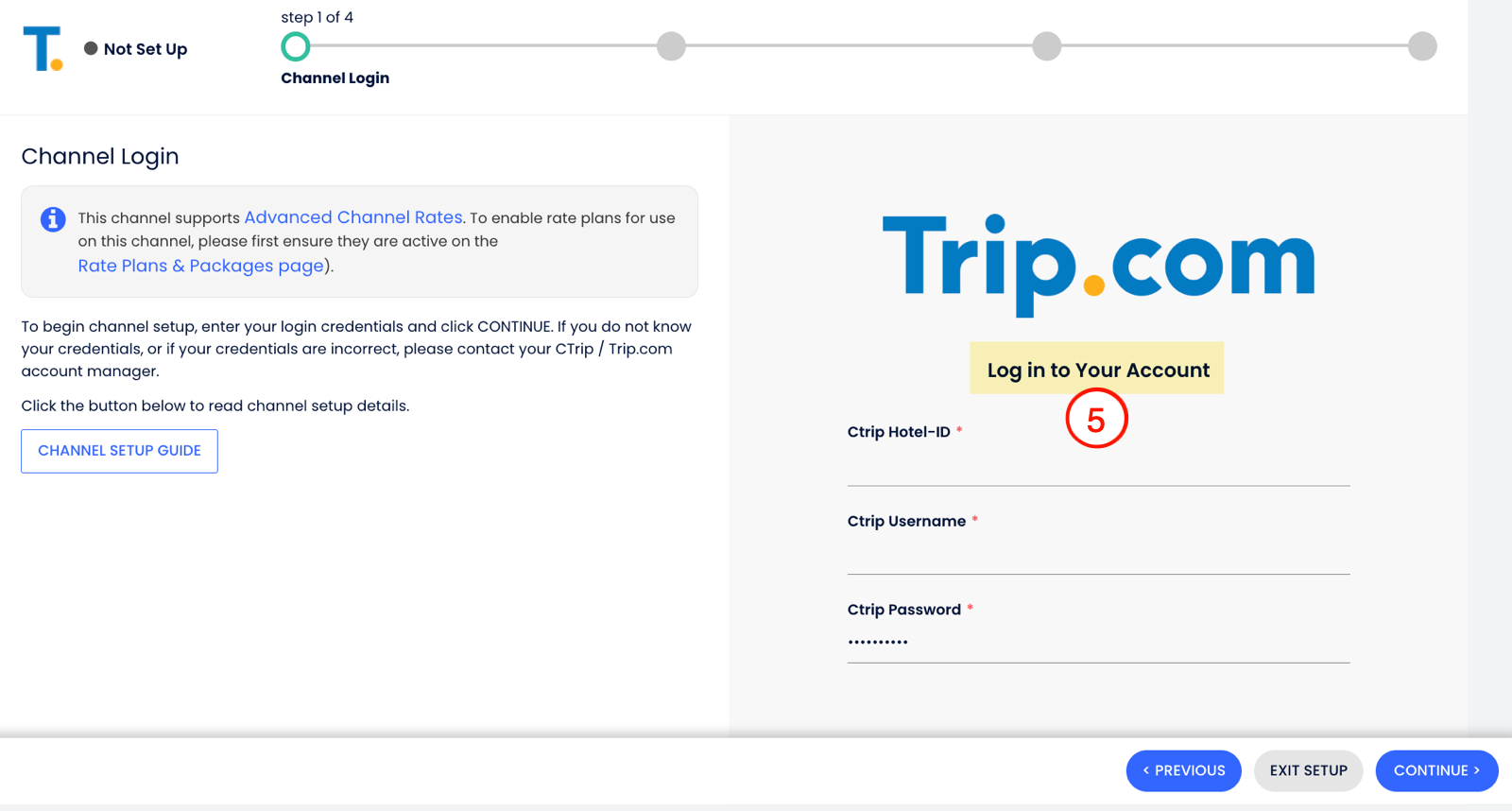The height and width of the screenshot is (811, 1512).
Task: Proceed with the Continue button
Action: (x=1436, y=770)
